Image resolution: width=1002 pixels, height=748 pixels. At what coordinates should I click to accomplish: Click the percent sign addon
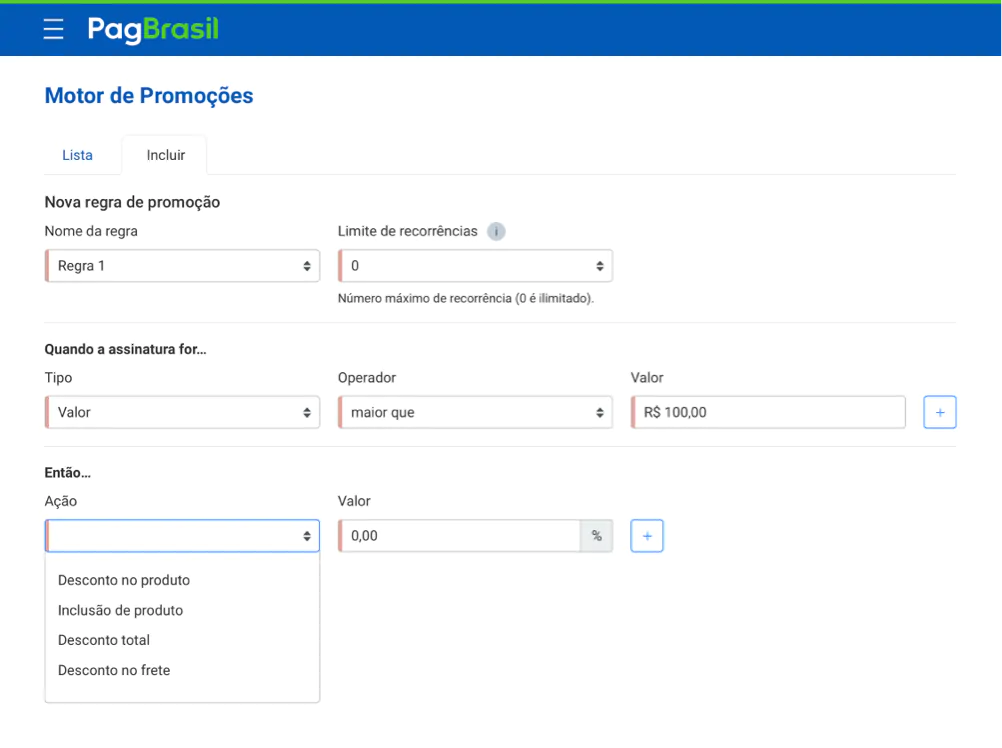click(597, 536)
